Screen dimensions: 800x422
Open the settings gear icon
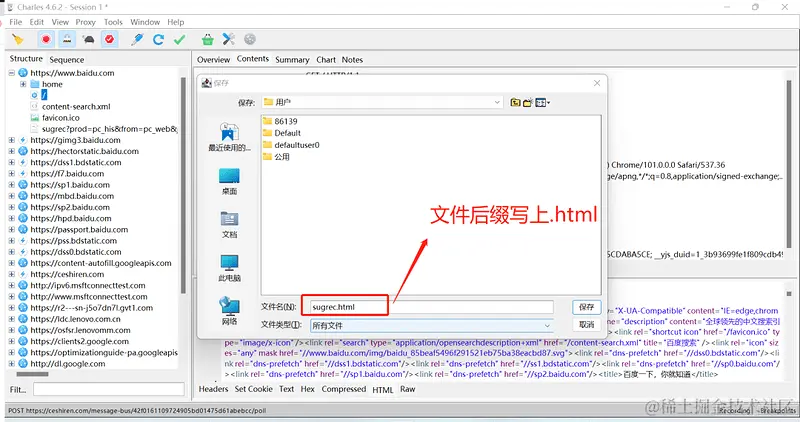249,39
